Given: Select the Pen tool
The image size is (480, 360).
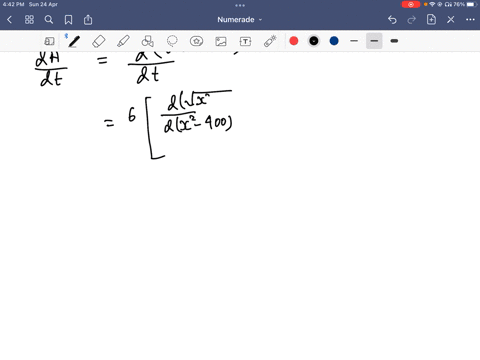Looking at the screenshot, I should [x=74, y=41].
